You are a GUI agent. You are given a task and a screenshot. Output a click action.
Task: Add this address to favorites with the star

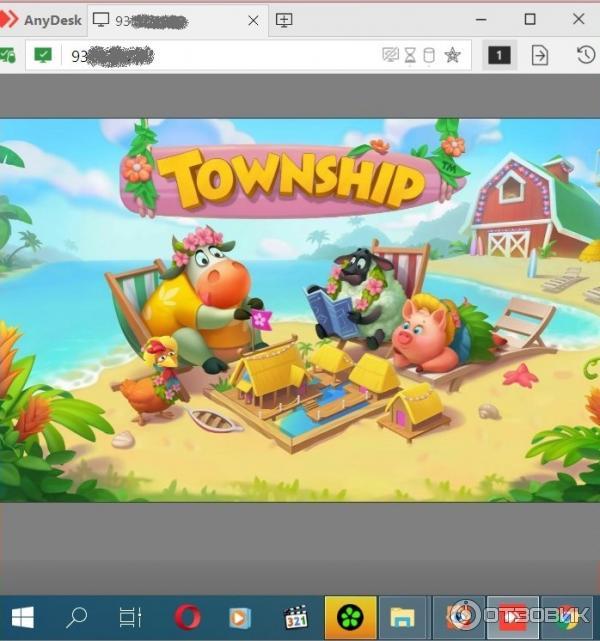(x=452, y=55)
